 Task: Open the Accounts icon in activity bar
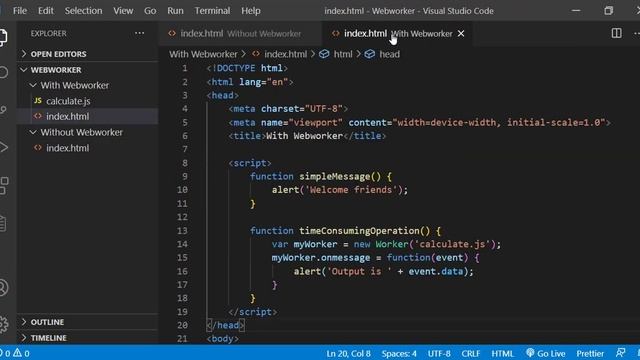[x=3, y=288]
